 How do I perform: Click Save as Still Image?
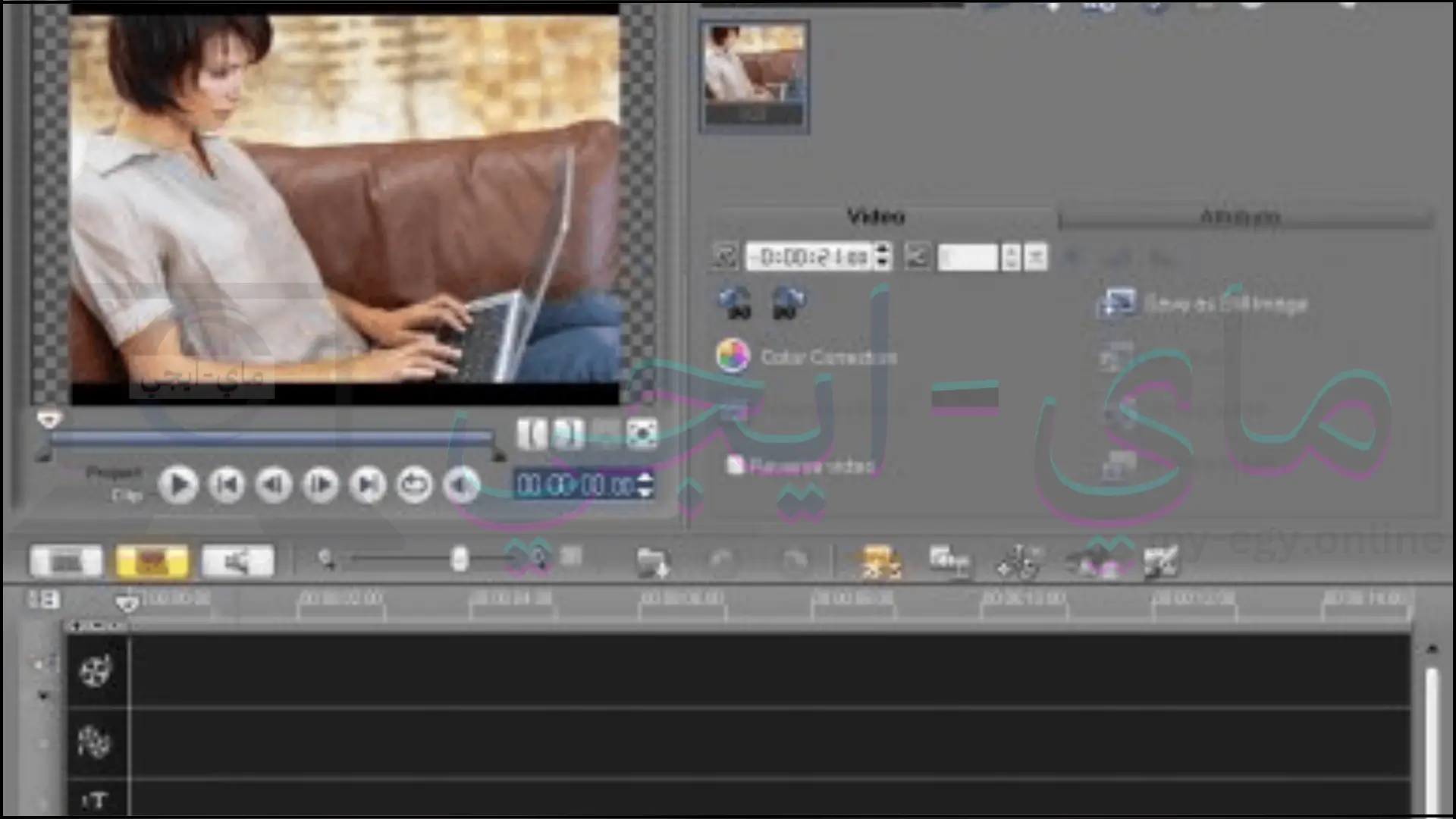pos(1203,303)
